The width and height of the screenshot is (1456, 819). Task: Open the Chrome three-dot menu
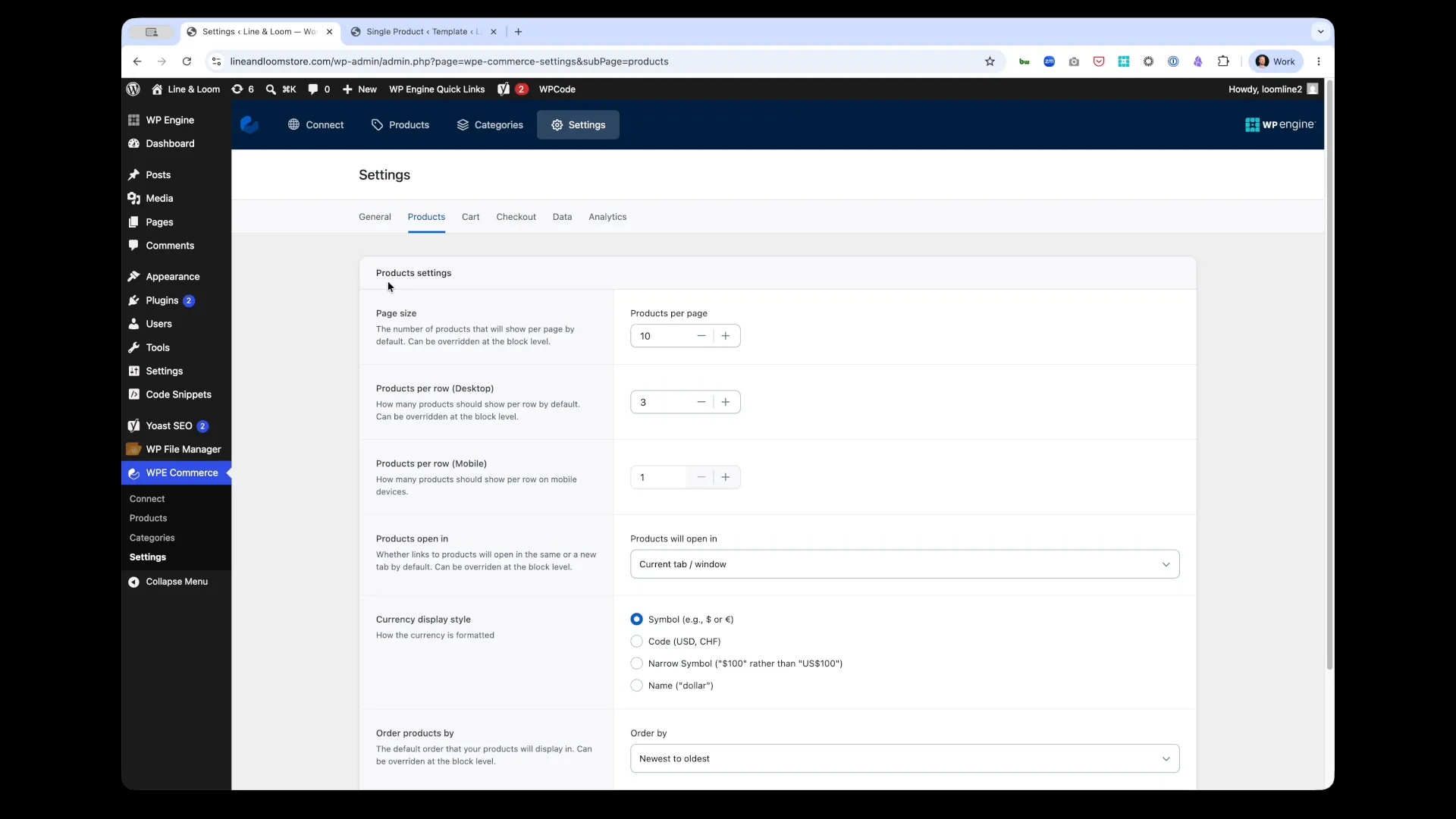tap(1319, 61)
